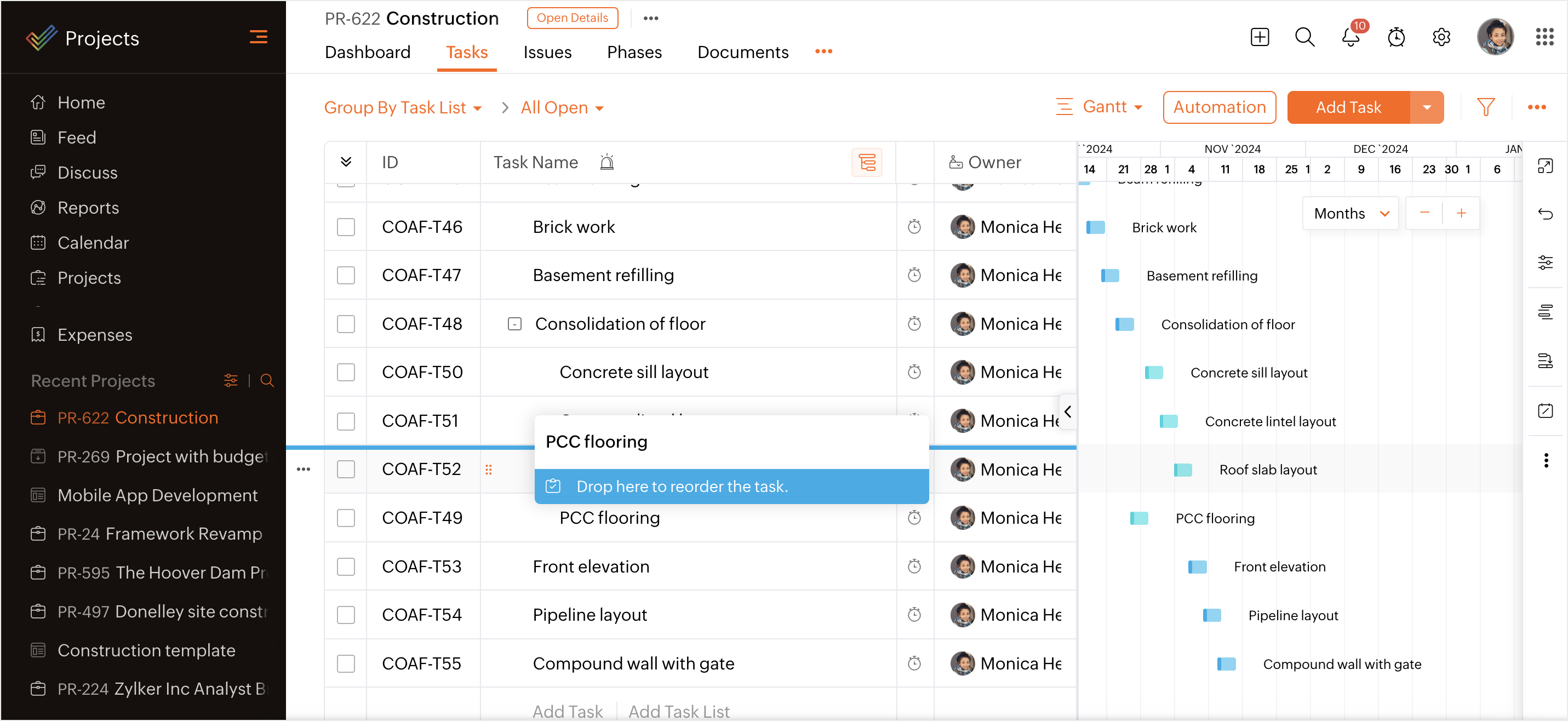Open the notifications bell icon
Image resolution: width=1568 pixels, height=721 pixels.
coord(1350,38)
